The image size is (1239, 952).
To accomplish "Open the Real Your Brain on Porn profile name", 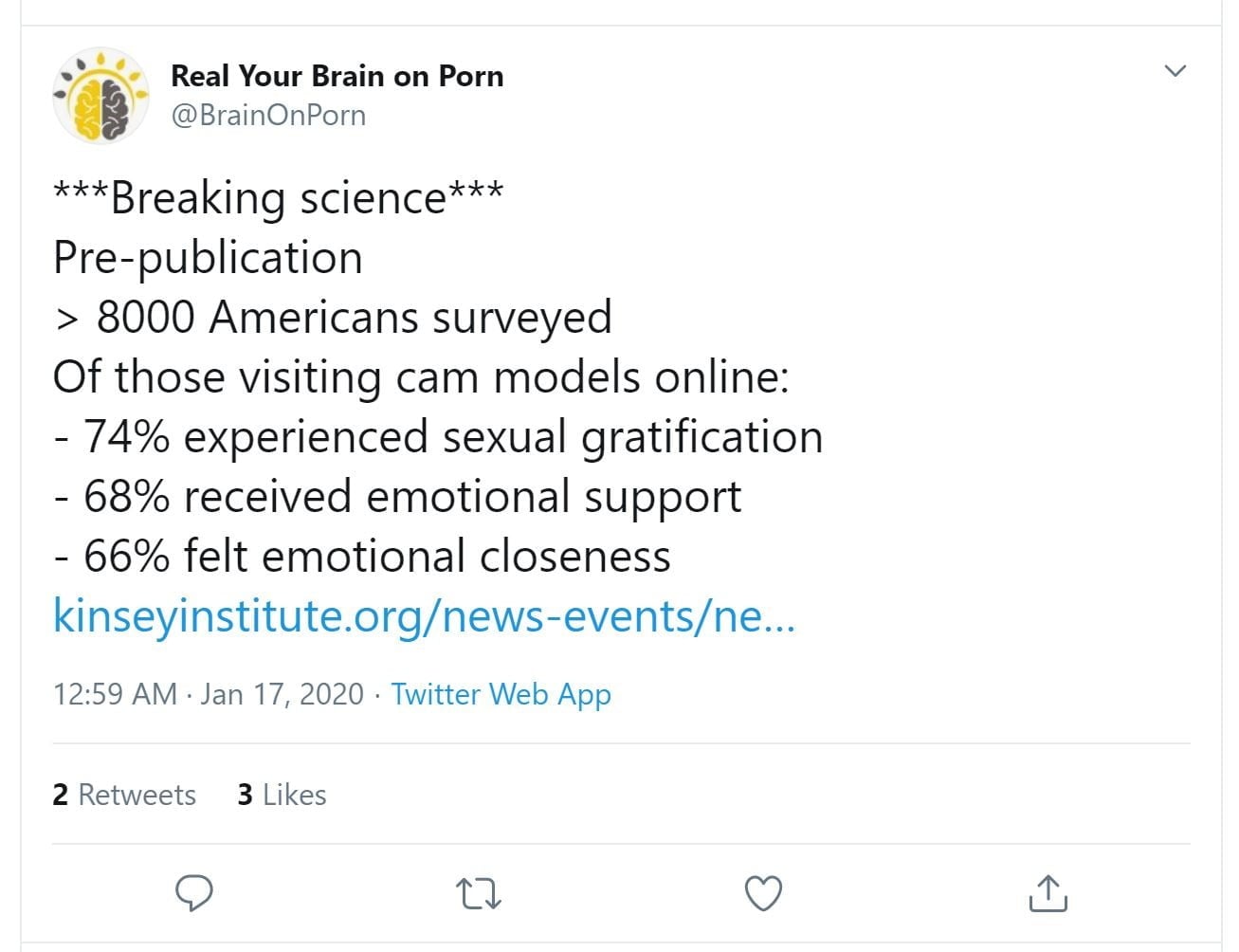I will click(337, 76).
